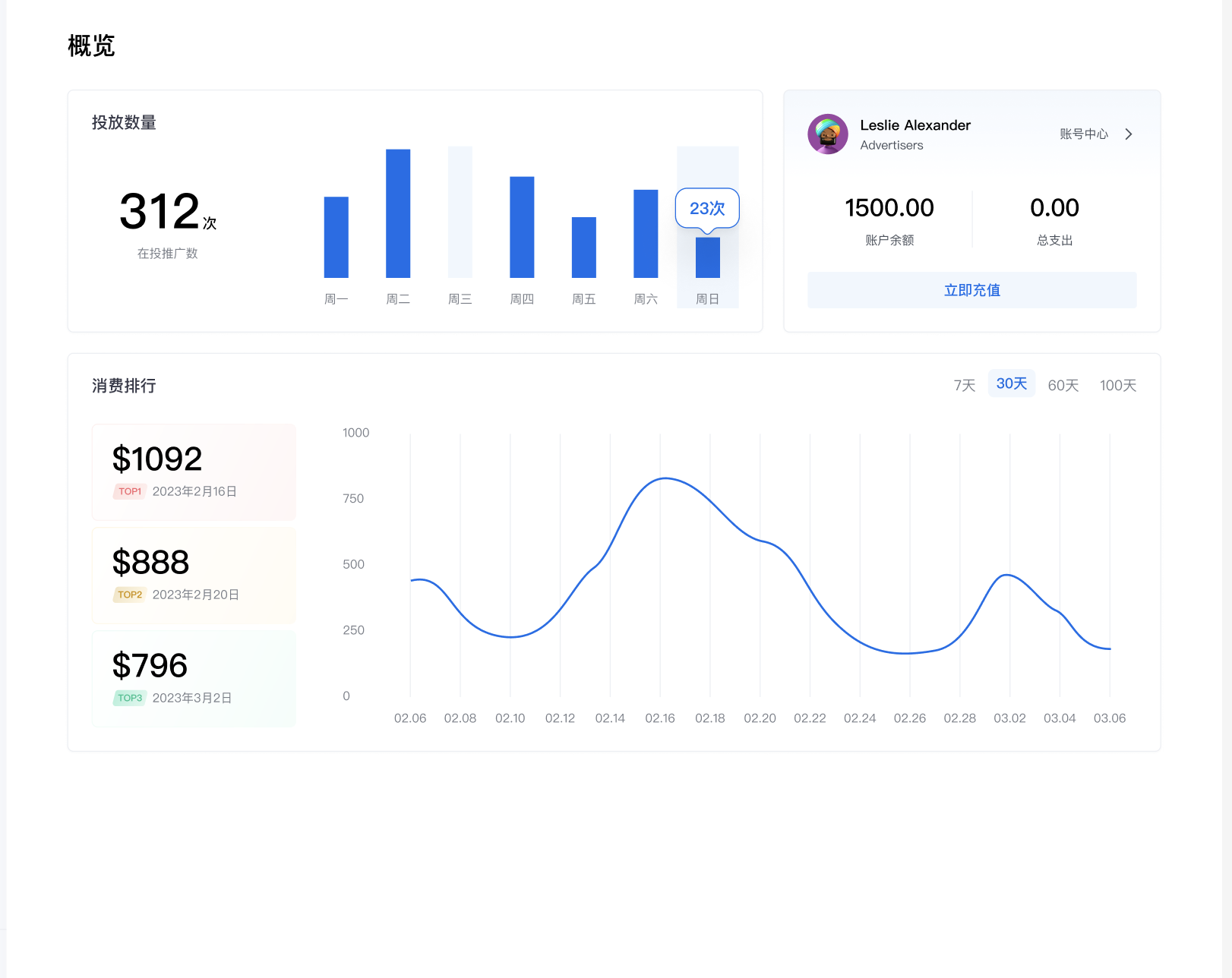Click the 02.20 x-axis date label
The image size is (1232, 978).
760,718
